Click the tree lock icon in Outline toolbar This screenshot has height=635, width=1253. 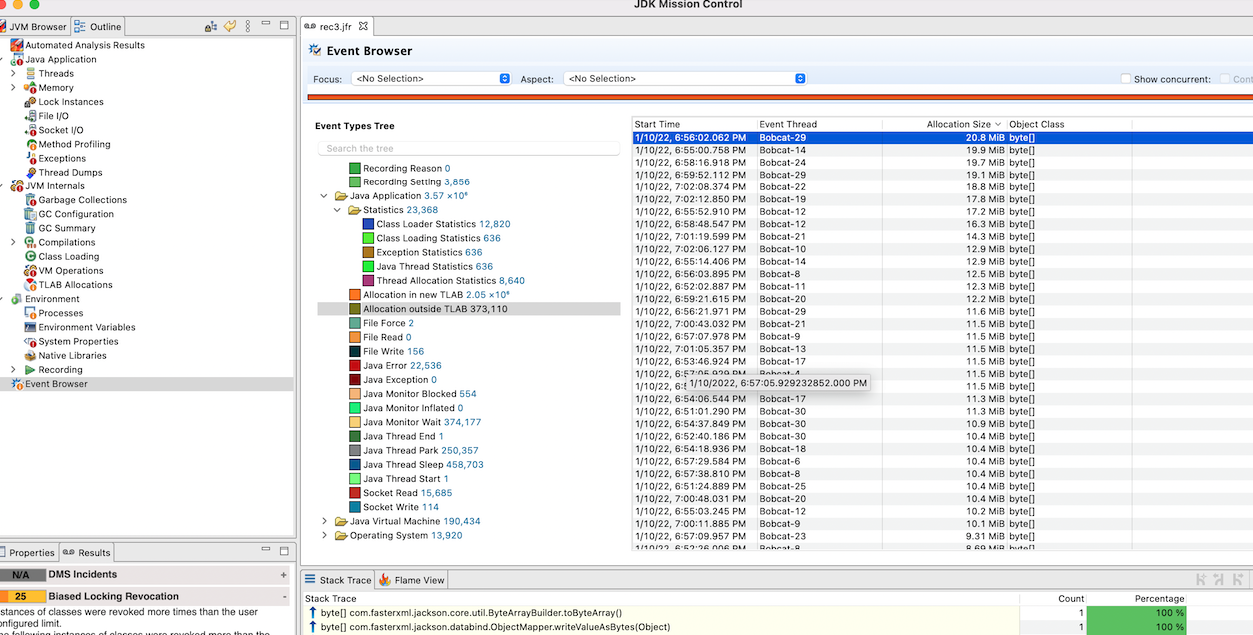point(211,26)
